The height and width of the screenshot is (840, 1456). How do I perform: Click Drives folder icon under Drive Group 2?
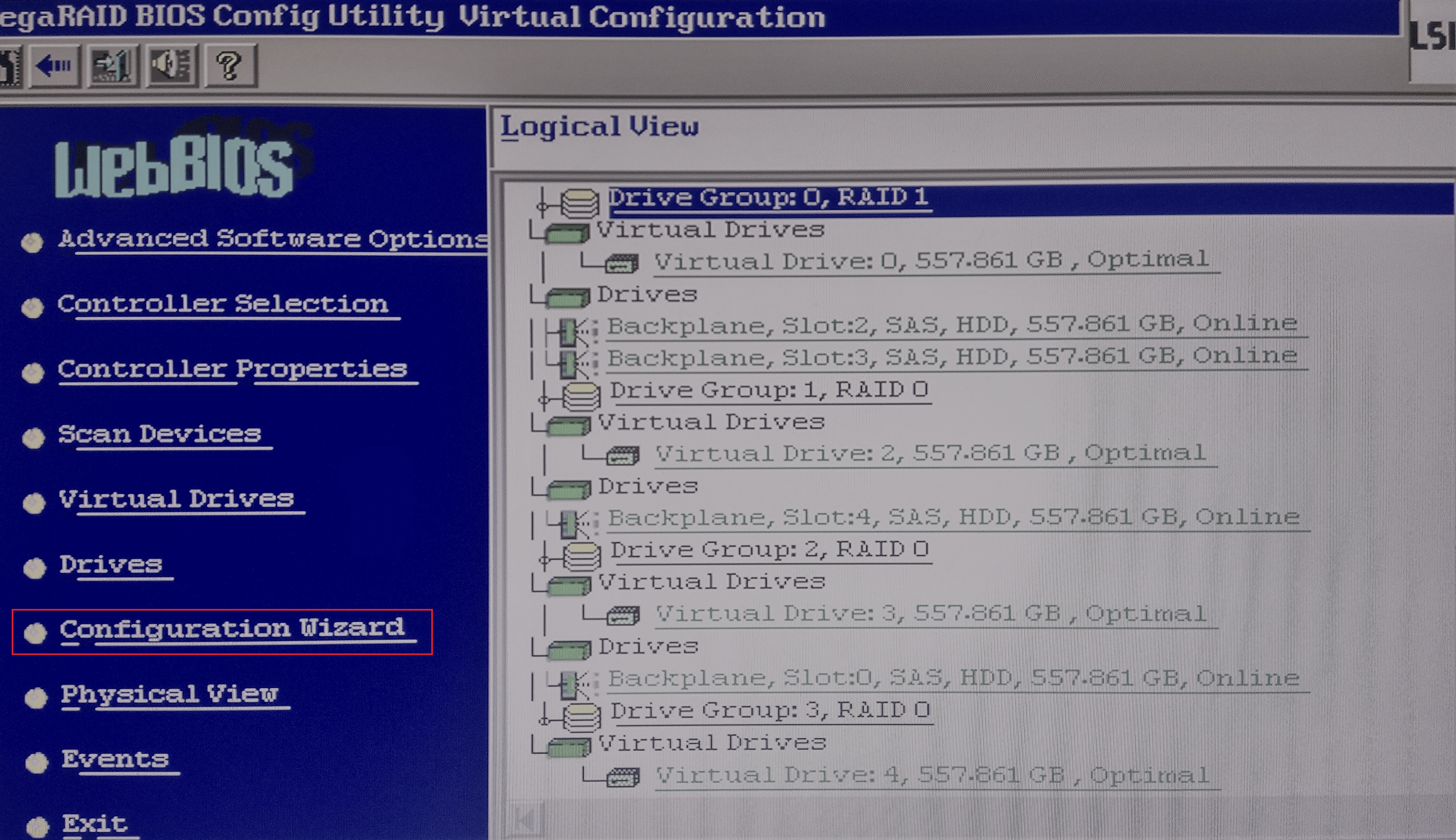(569, 650)
